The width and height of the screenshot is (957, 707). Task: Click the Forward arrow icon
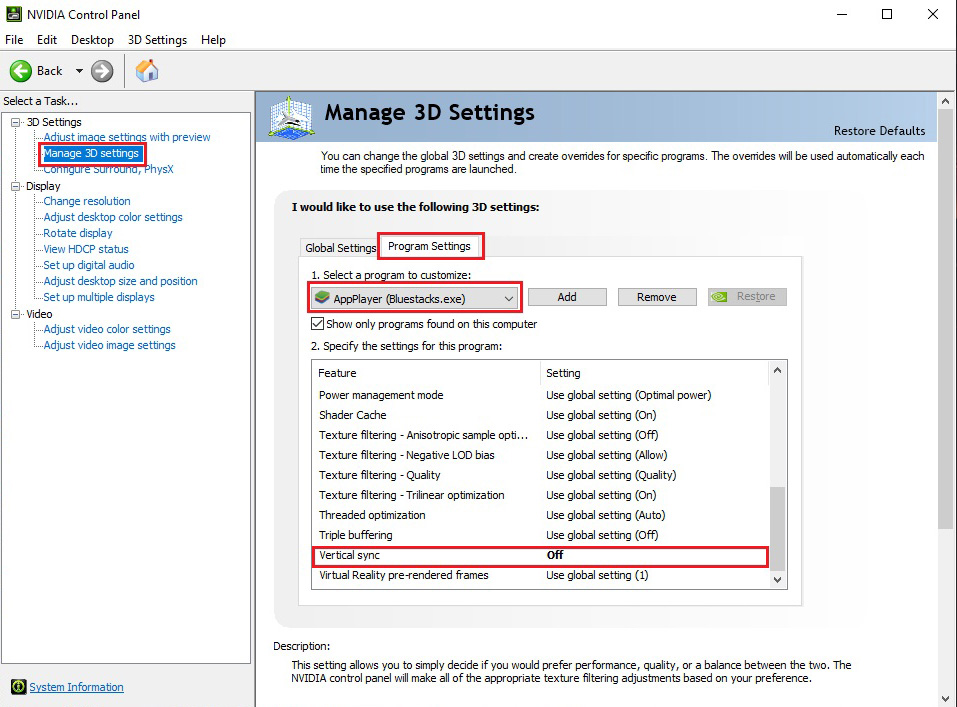click(102, 71)
